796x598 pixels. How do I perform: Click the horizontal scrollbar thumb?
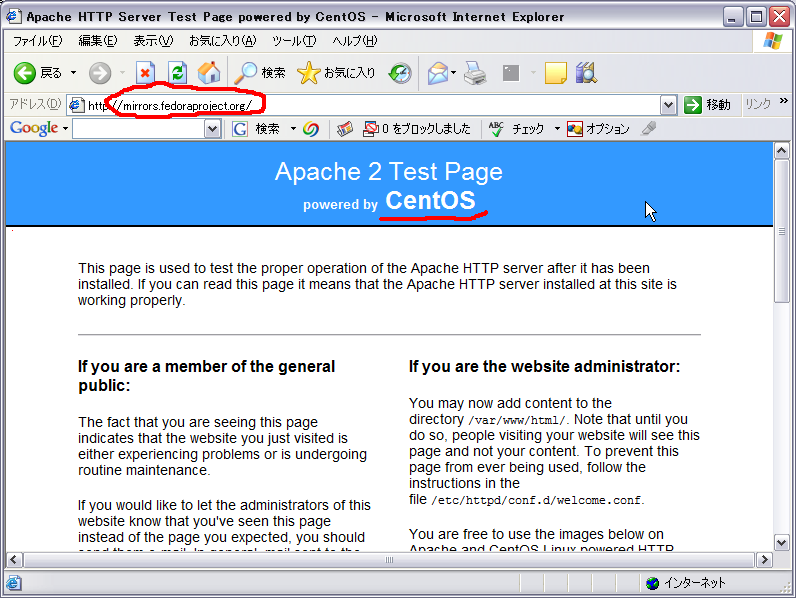(x=389, y=560)
